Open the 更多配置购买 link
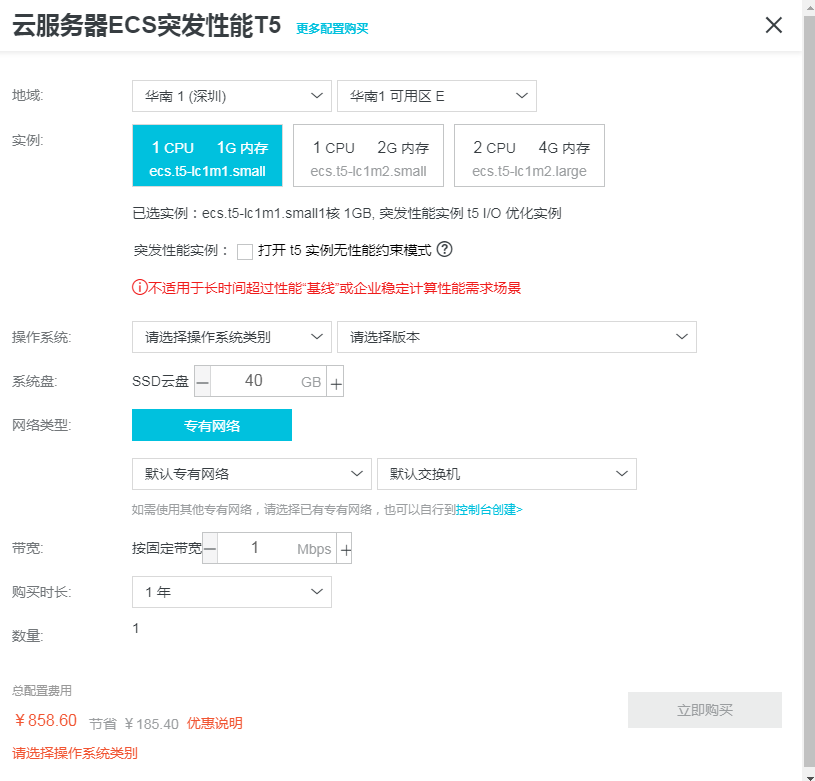815x781 pixels. coord(332,29)
